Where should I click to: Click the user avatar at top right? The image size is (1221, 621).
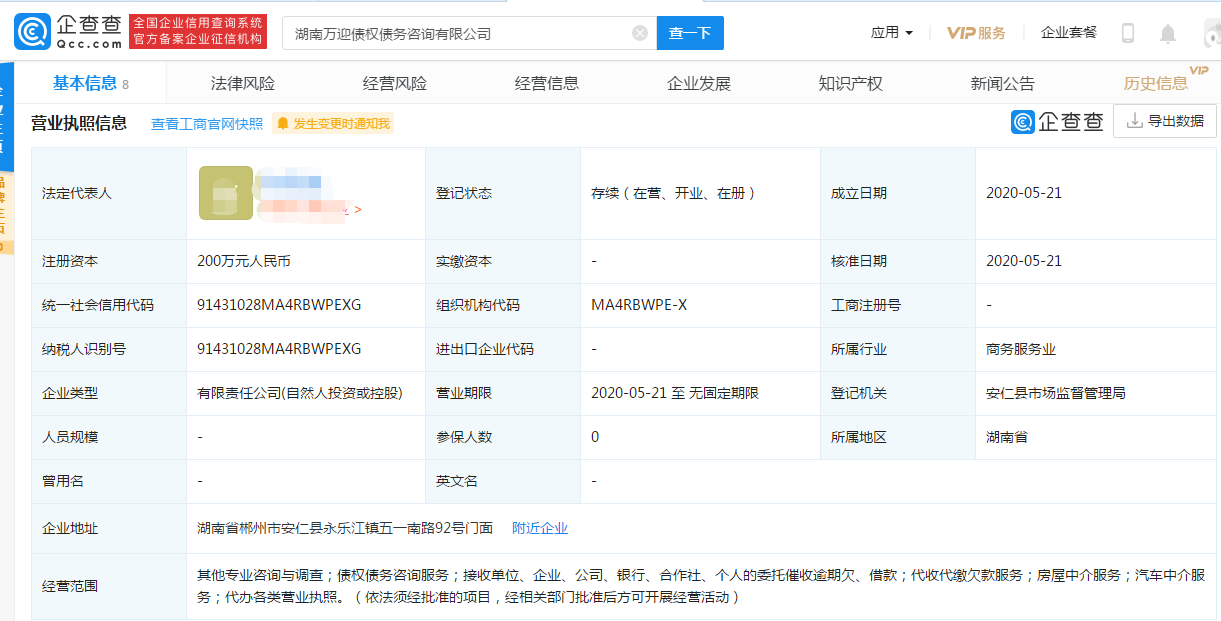[1211, 34]
